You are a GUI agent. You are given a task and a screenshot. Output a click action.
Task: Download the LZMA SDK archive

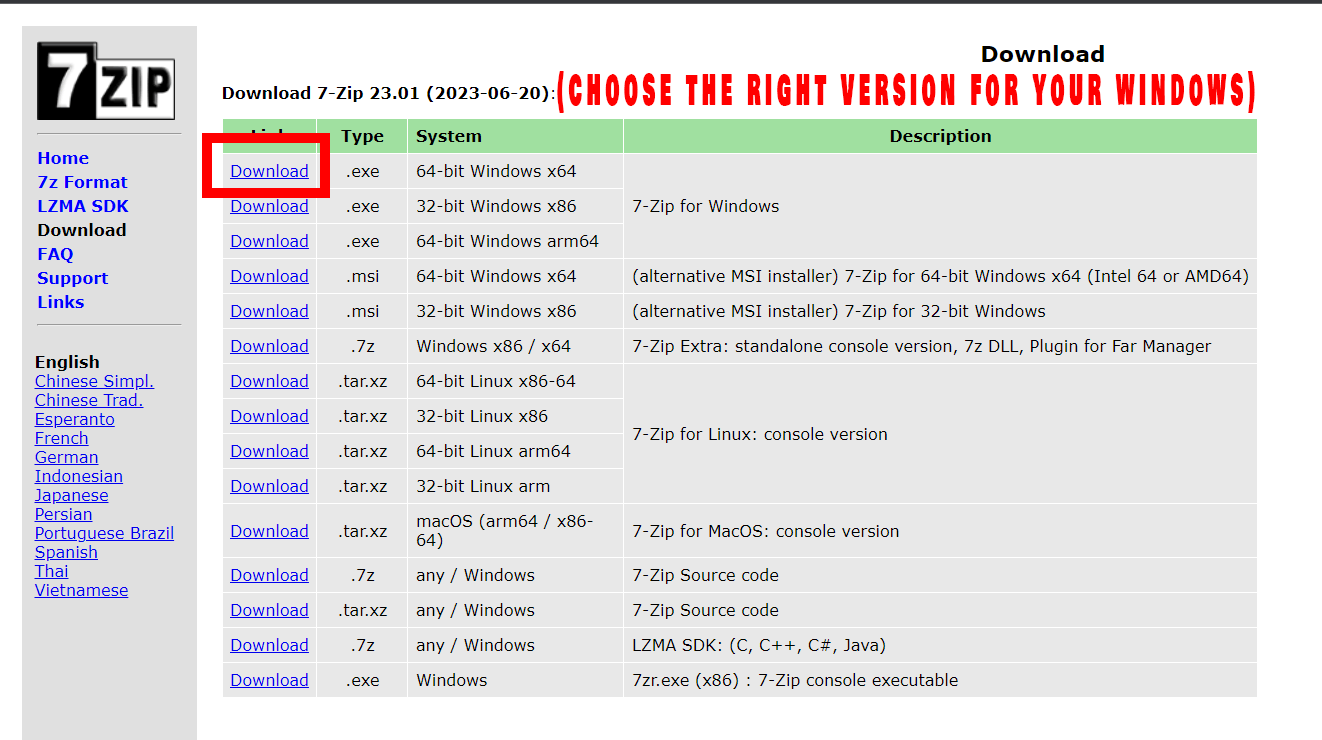(x=269, y=644)
